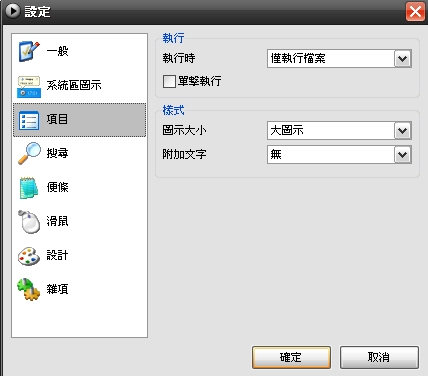Show the 滑鼠 settings page

coord(79,221)
